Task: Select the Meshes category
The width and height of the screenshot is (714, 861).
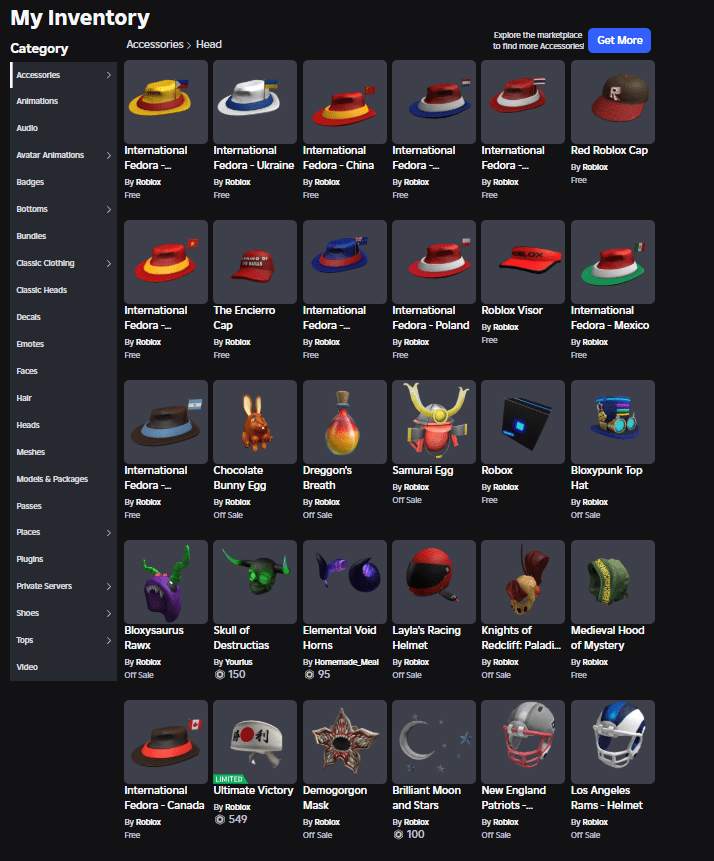Action: 63,452
